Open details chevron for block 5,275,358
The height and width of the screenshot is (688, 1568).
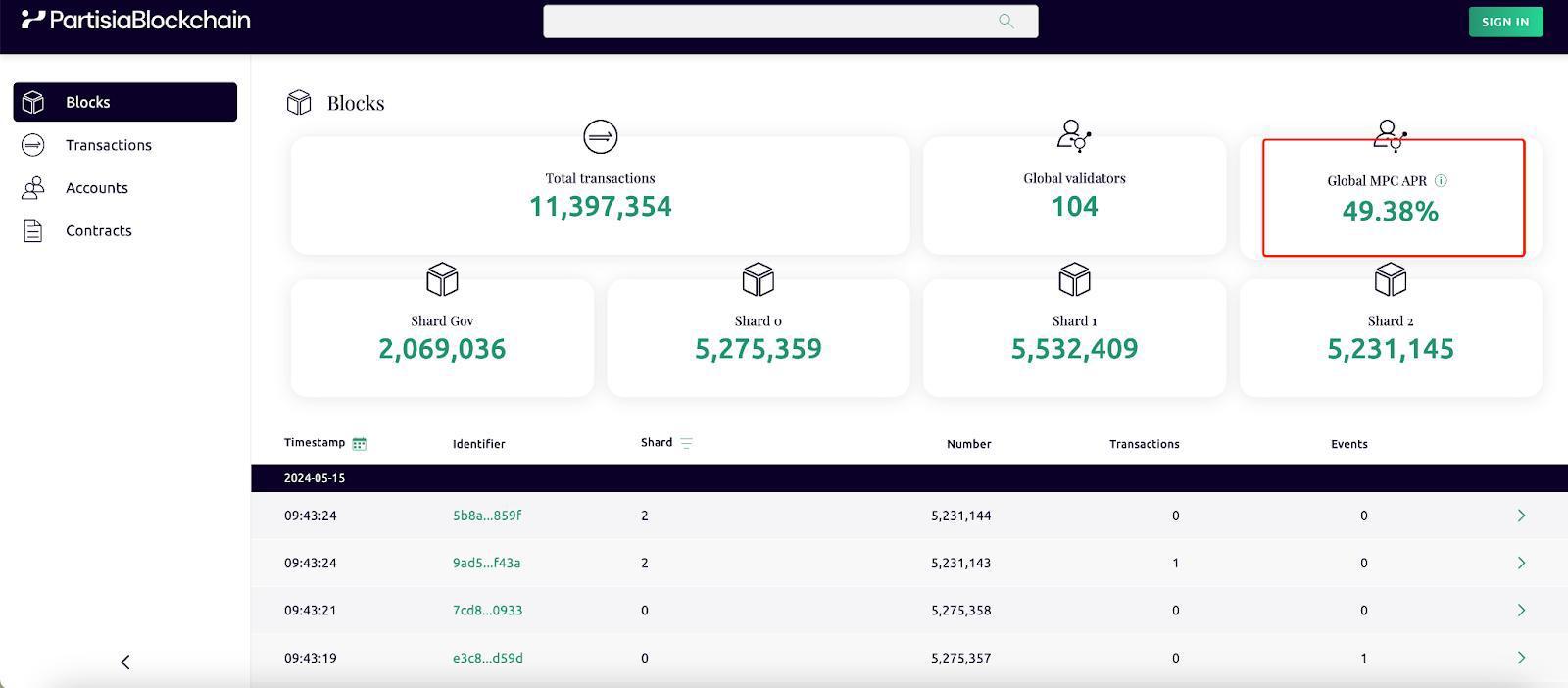(1521, 611)
